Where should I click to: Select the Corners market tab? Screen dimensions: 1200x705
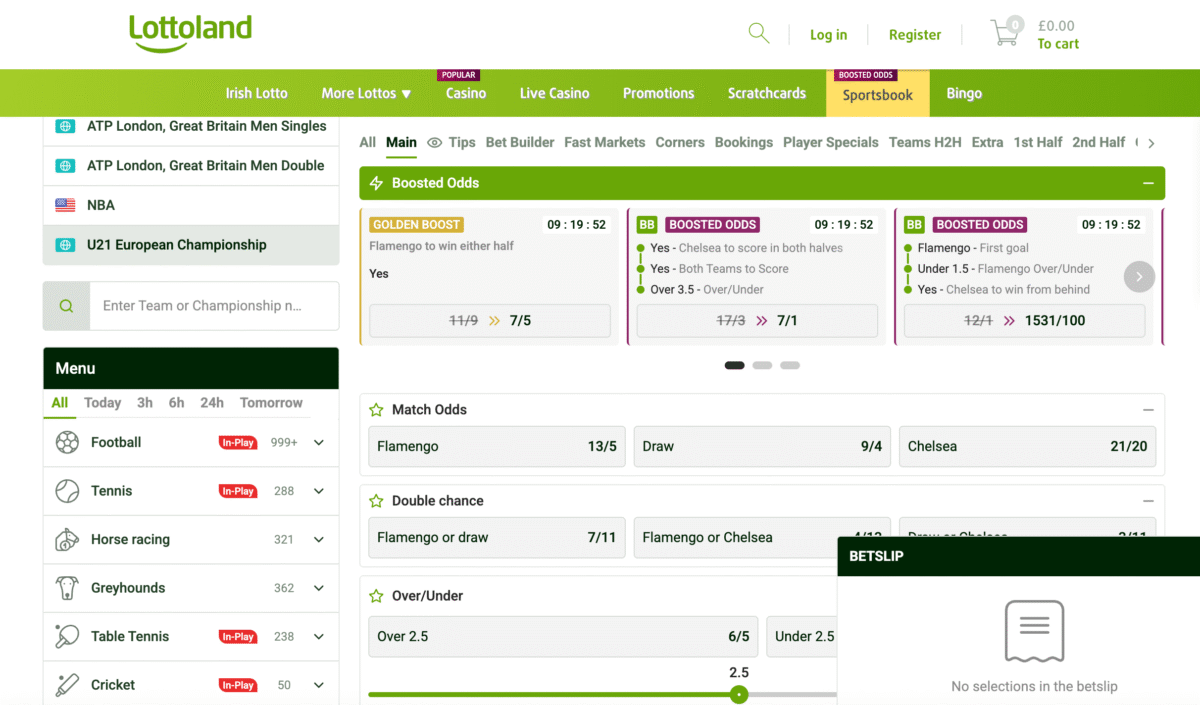(680, 142)
